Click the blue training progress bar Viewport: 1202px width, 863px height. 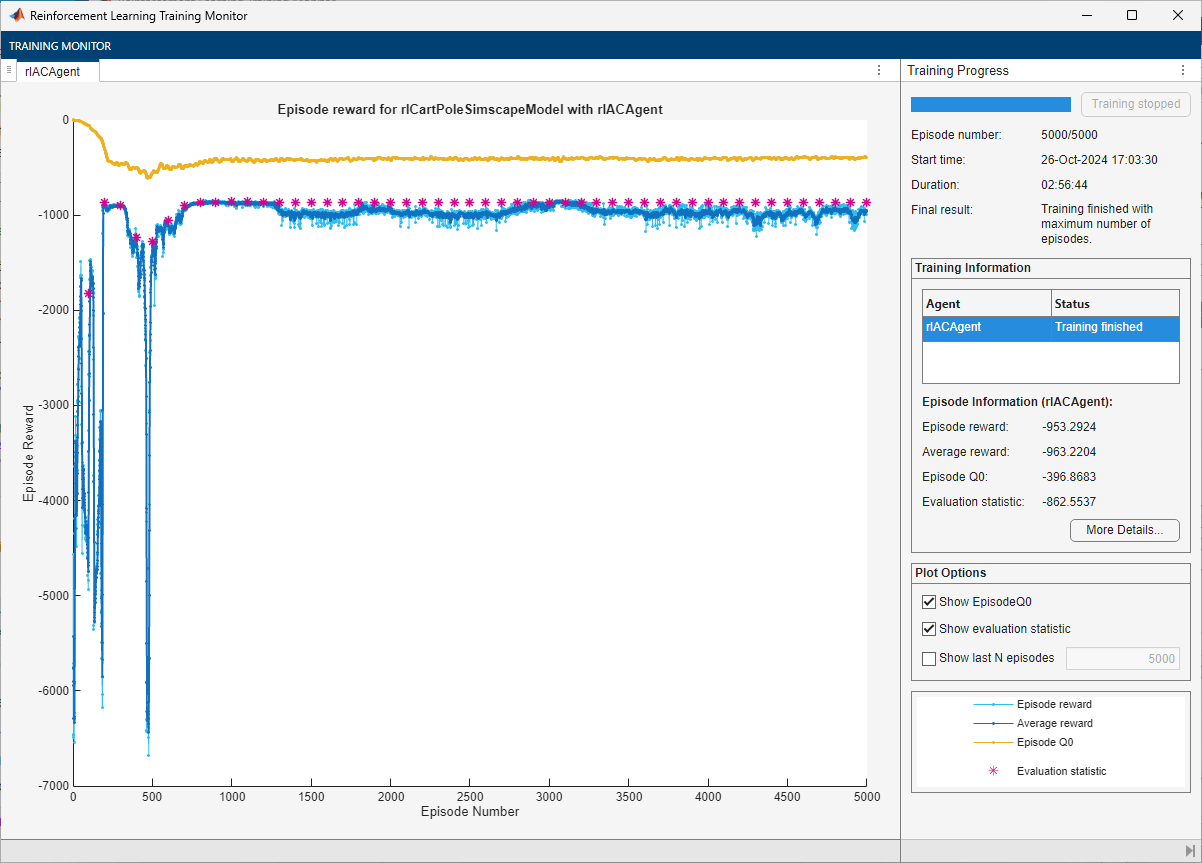click(990, 104)
